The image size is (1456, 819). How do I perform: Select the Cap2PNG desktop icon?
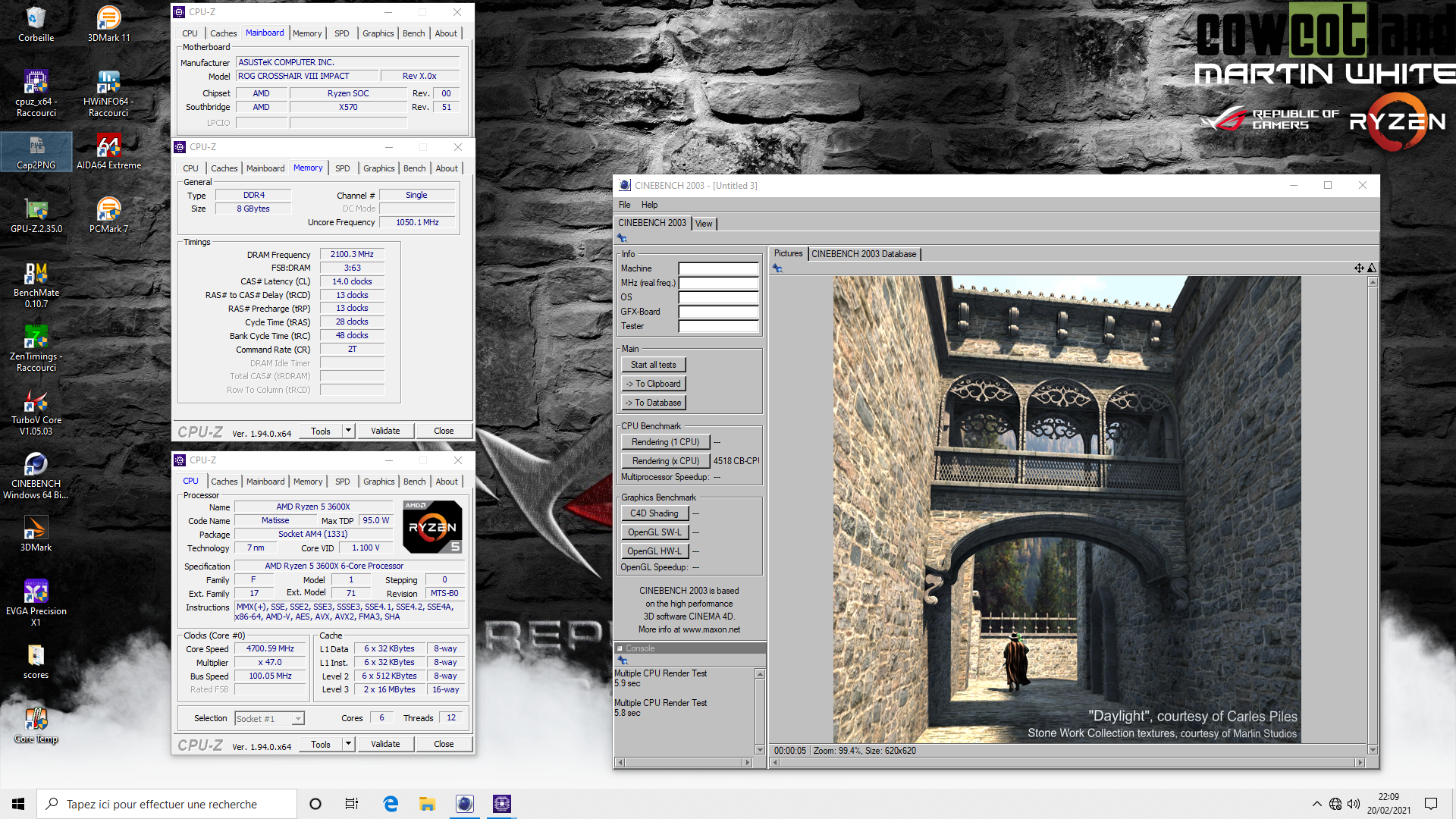coord(36,152)
